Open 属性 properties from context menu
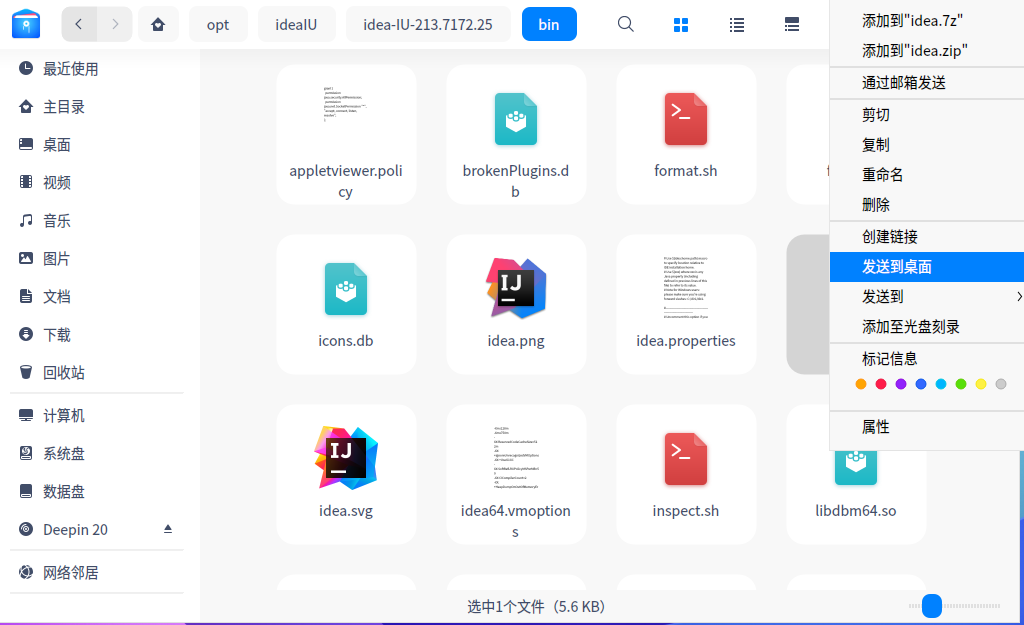 click(927, 427)
